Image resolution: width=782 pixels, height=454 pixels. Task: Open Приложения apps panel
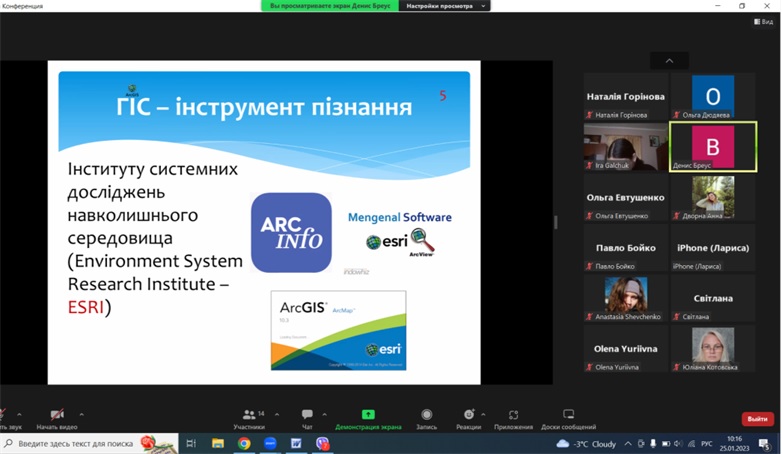(x=513, y=418)
